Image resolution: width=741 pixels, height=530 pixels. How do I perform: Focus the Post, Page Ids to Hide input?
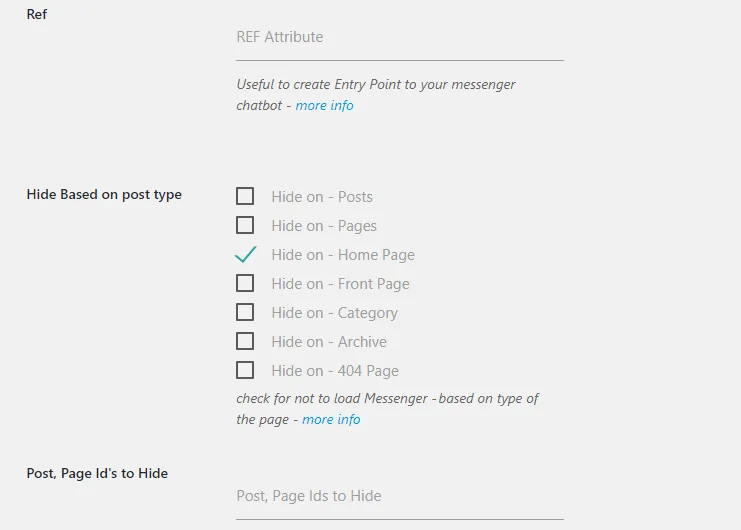(399, 496)
